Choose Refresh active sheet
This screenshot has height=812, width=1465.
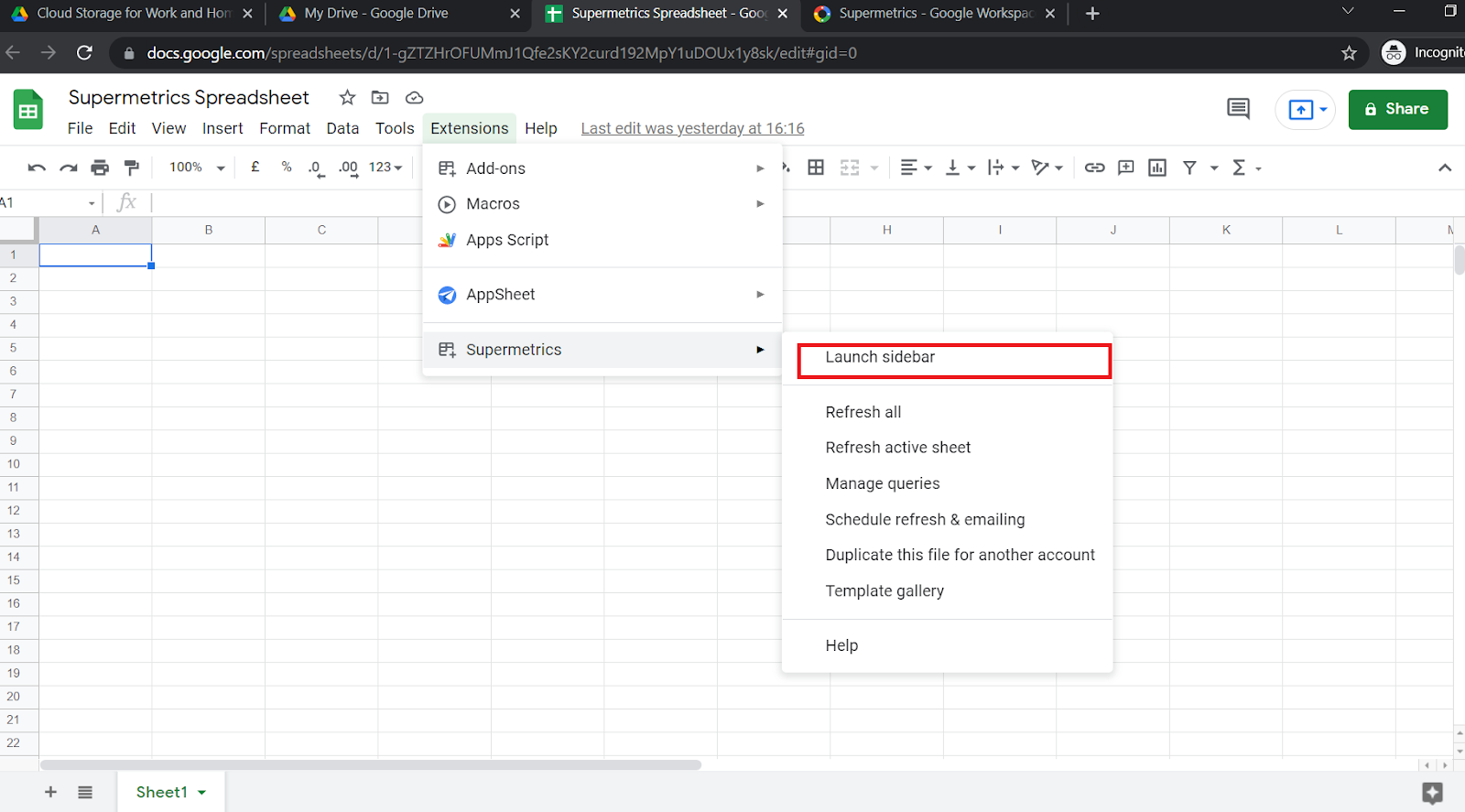(948, 448)
